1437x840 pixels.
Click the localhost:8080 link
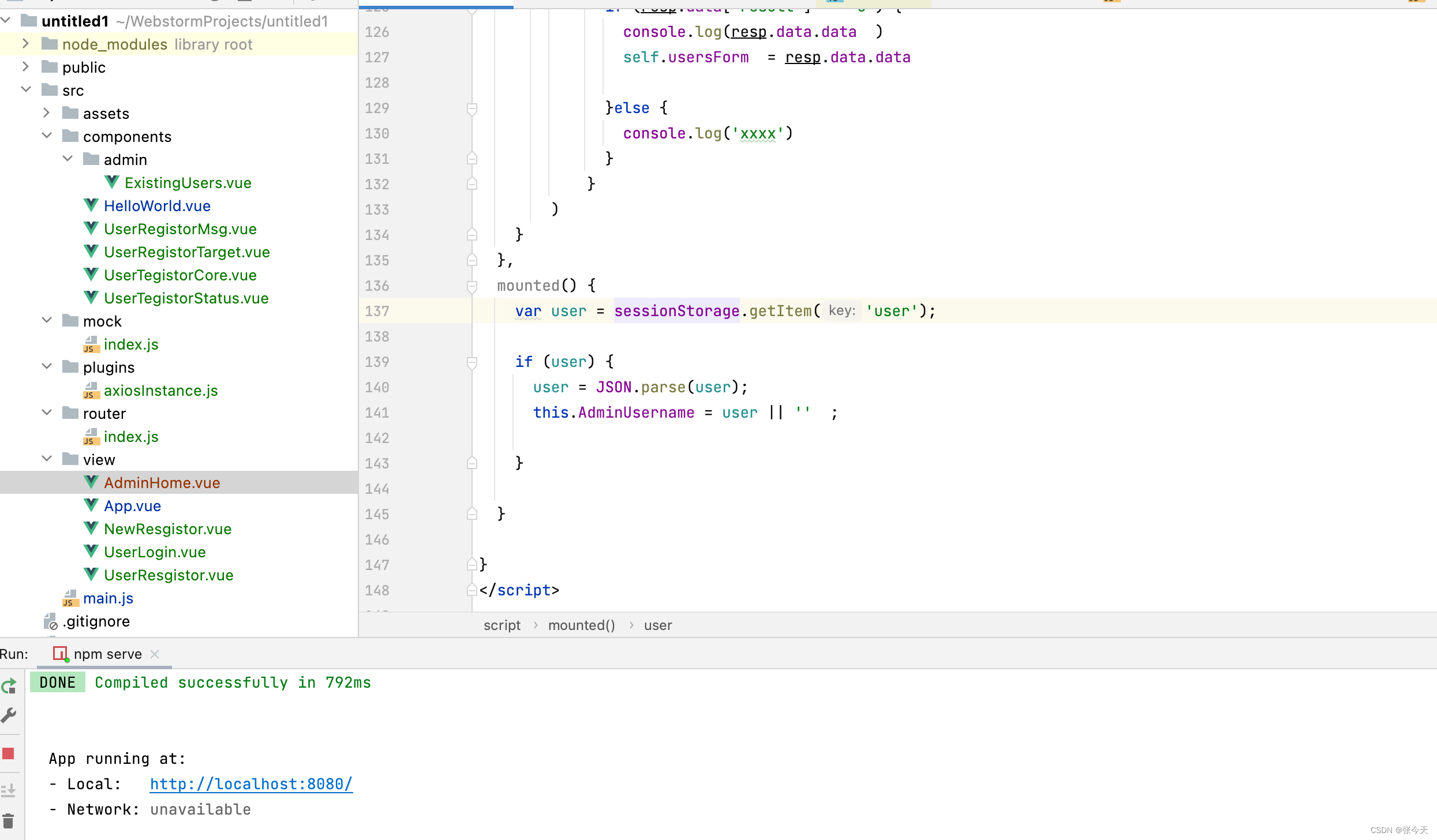click(x=251, y=784)
